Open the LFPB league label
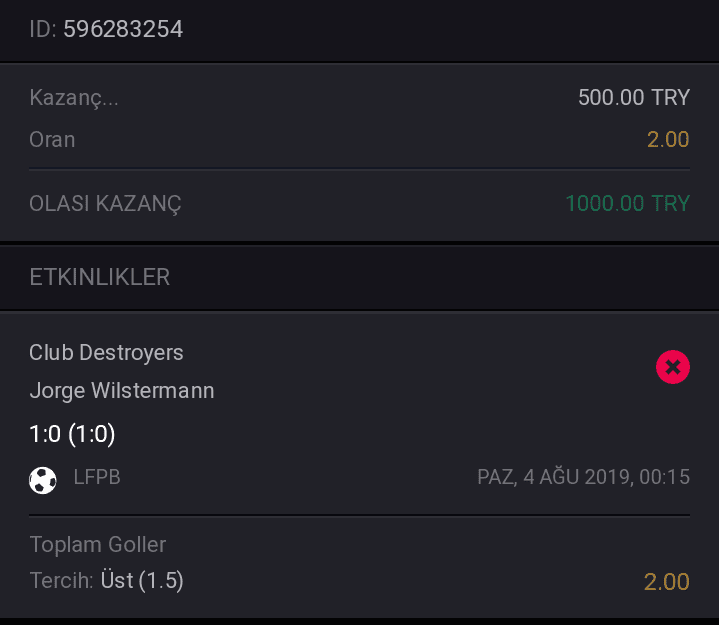The height and width of the screenshot is (625, 719). 97,477
